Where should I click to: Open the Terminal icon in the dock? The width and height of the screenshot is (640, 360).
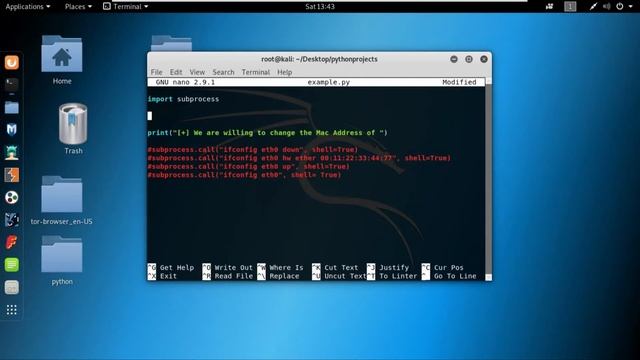coord(12,84)
